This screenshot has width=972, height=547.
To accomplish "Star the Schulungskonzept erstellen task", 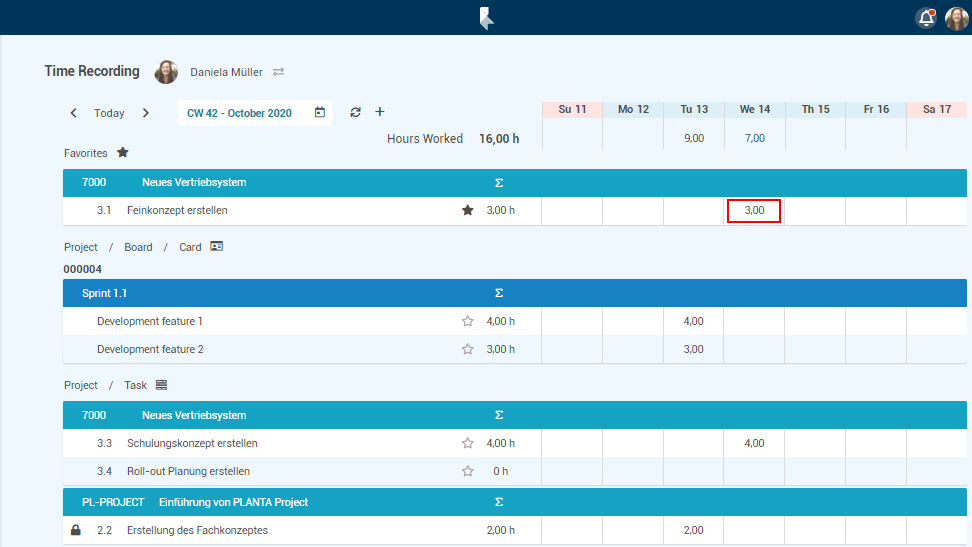I will pyautogui.click(x=467, y=443).
